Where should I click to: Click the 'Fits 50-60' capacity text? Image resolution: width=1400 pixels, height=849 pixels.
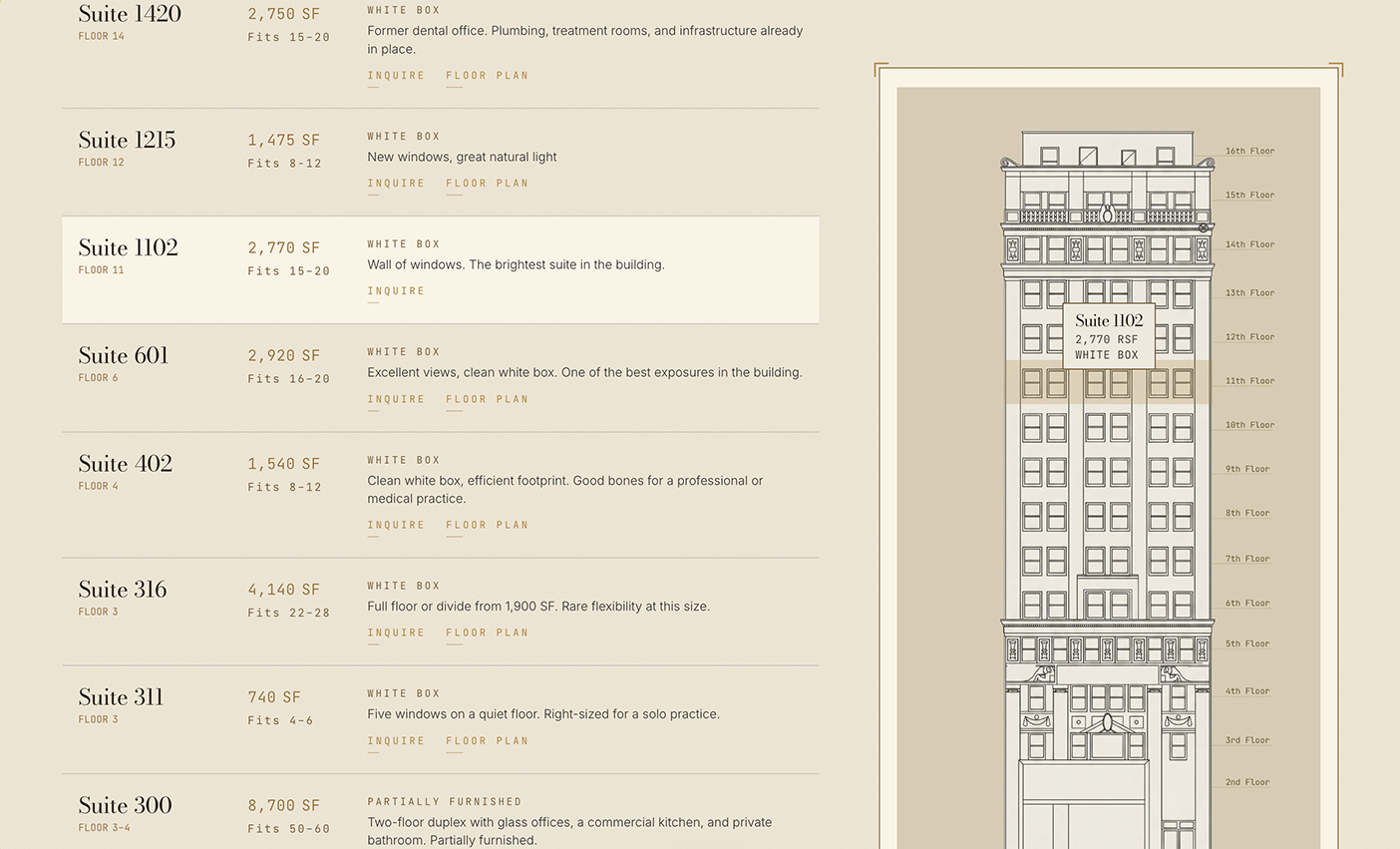[x=288, y=829]
